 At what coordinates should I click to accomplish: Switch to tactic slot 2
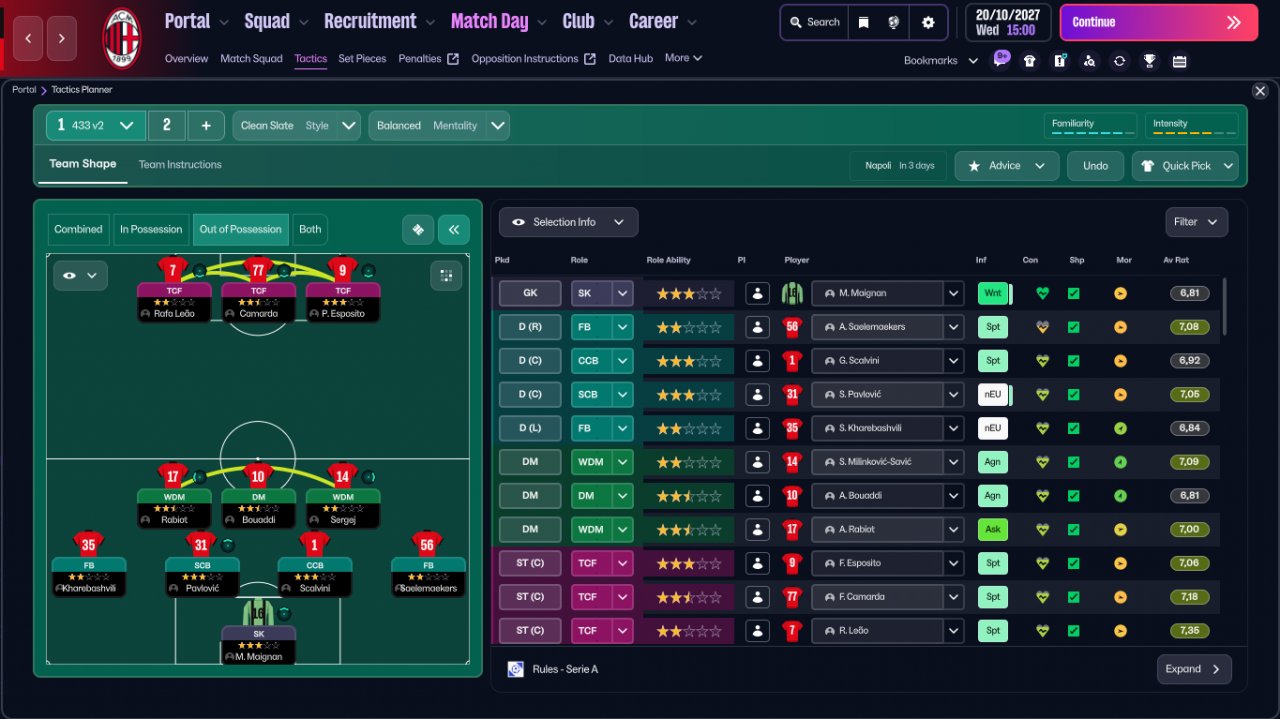coord(167,125)
